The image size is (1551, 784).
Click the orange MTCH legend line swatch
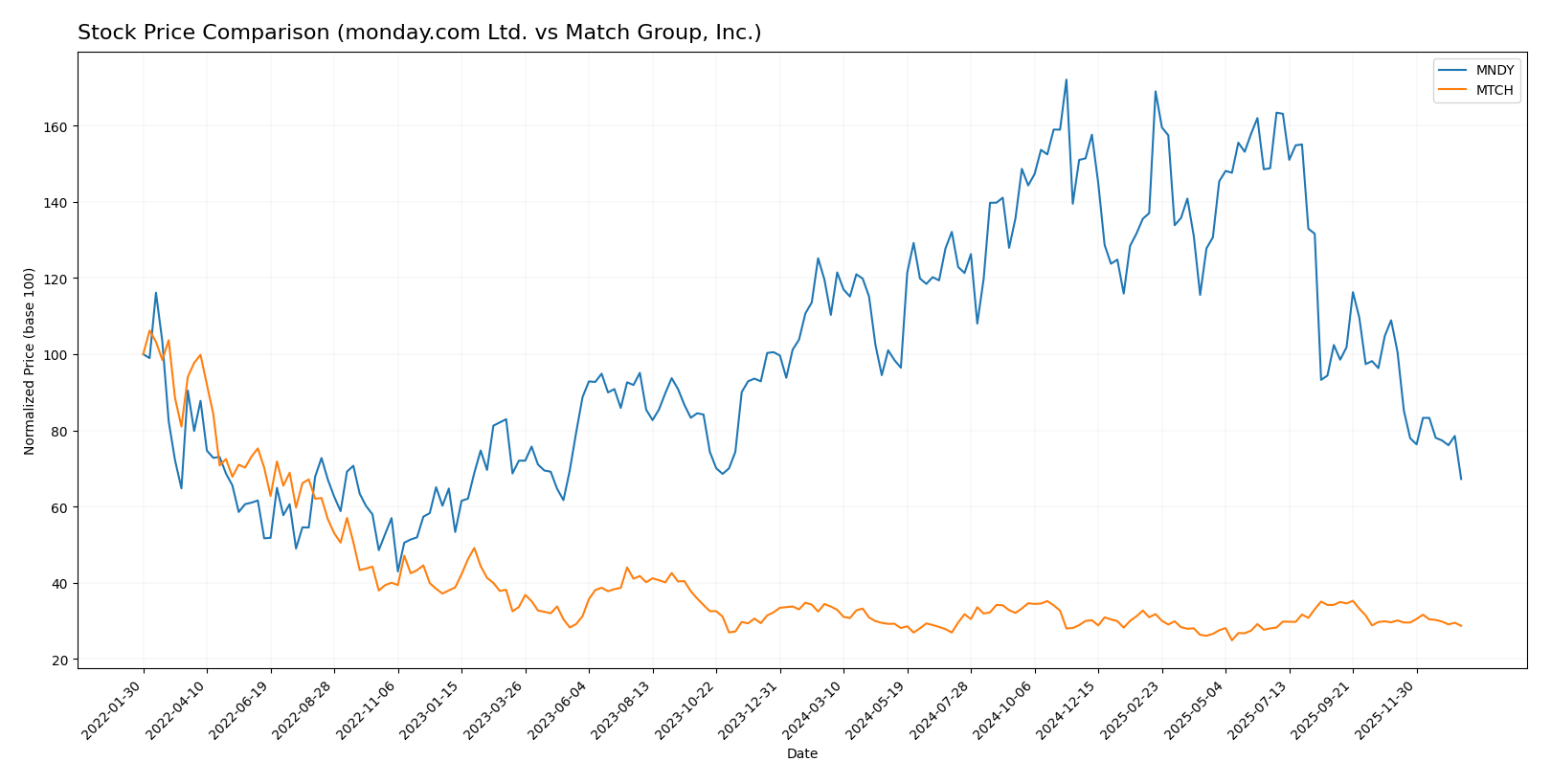(x=1453, y=91)
